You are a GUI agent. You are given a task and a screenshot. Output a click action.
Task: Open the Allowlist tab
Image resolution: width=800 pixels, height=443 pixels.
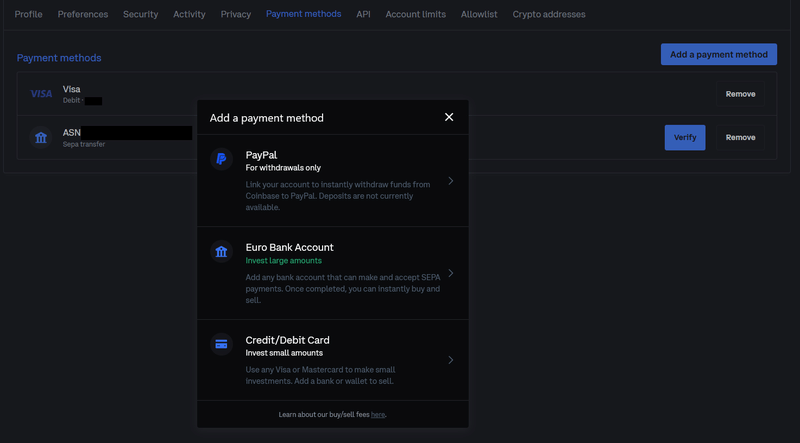(x=481, y=14)
